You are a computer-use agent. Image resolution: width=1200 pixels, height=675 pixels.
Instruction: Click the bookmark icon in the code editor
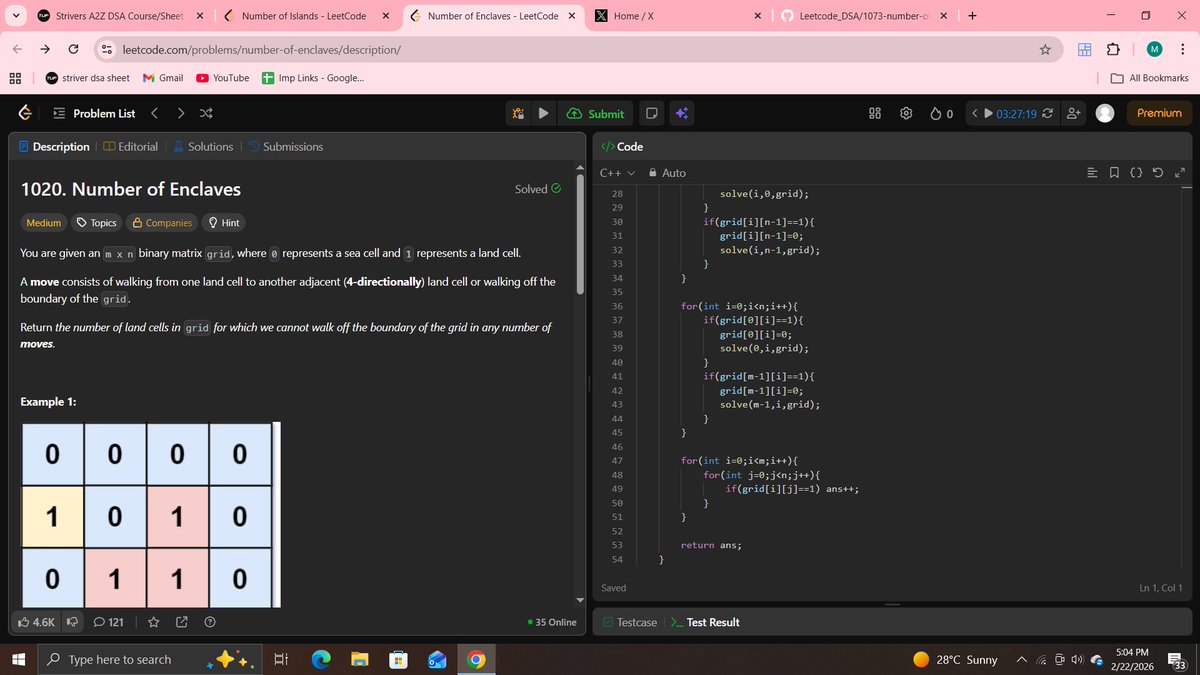point(1114,173)
